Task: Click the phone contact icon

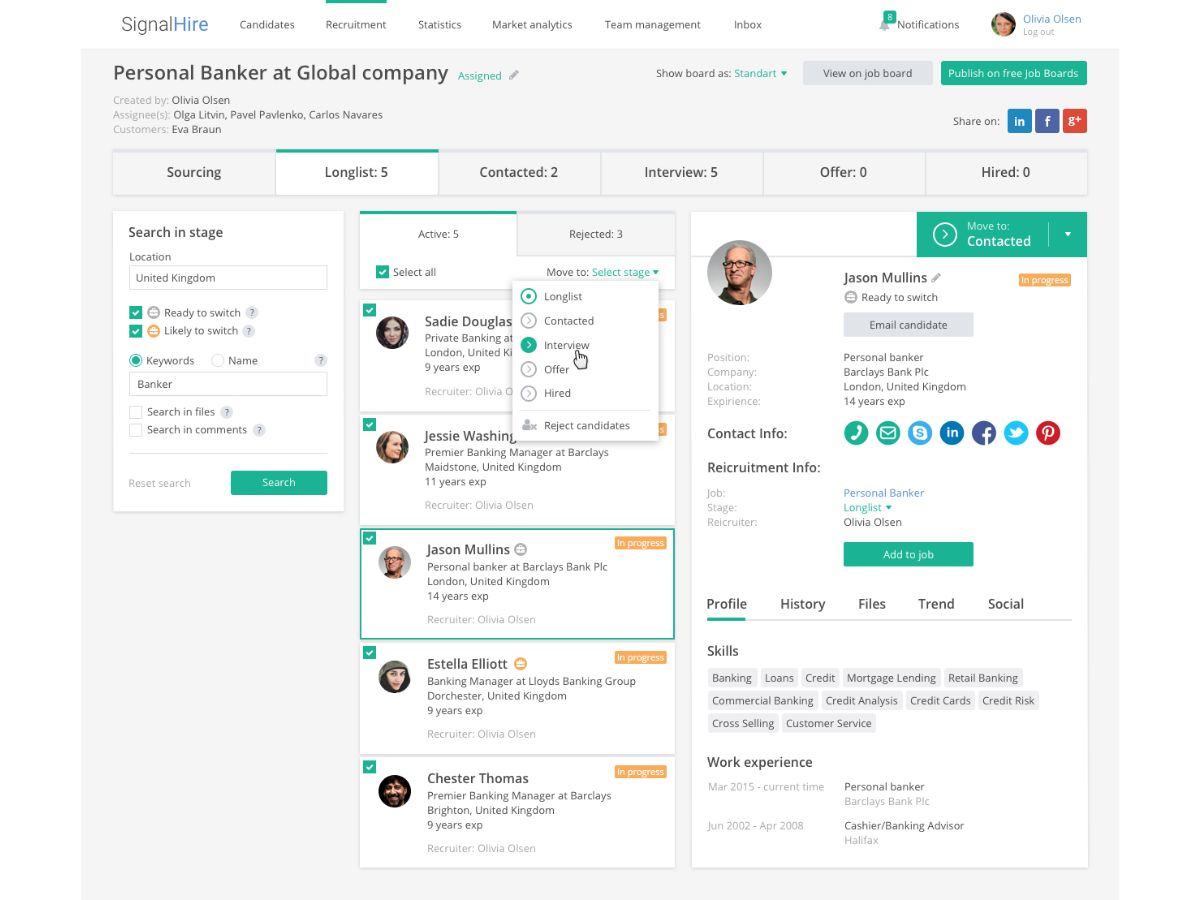Action: pyautogui.click(x=856, y=433)
